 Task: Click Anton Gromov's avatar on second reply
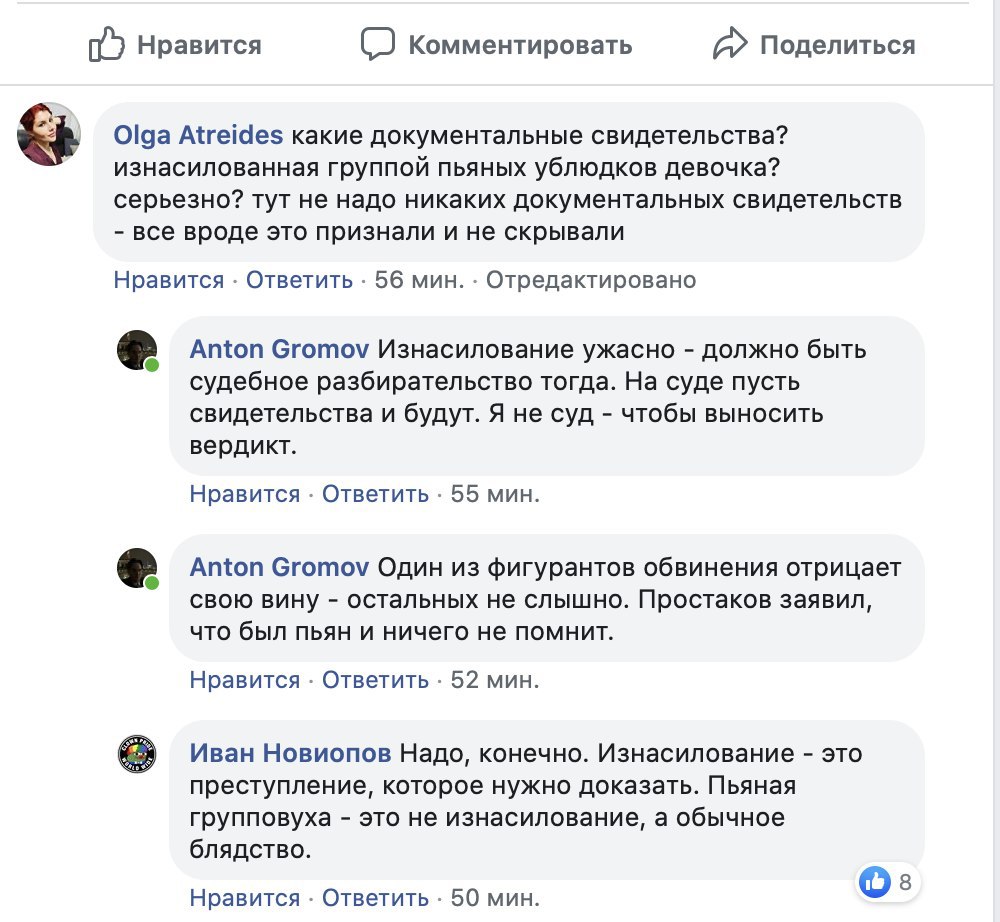[137, 568]
